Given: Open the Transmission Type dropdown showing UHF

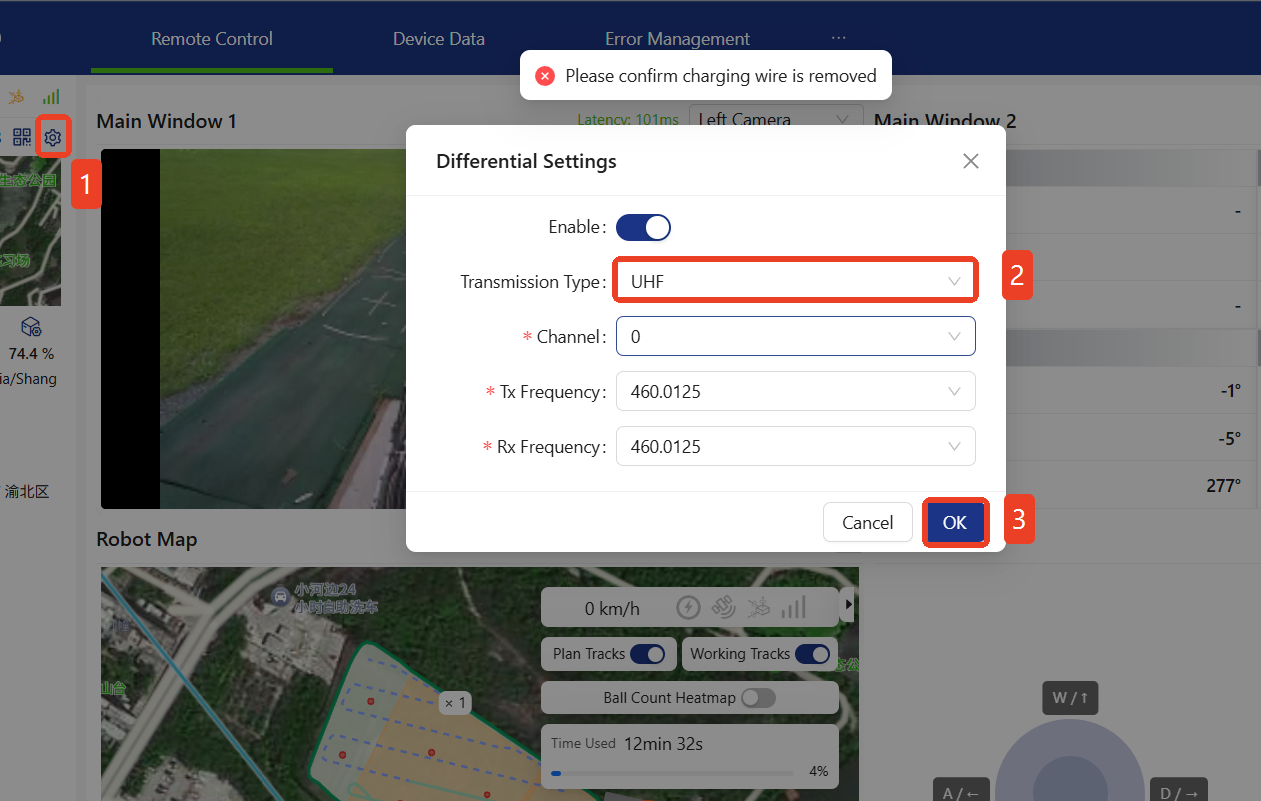Looking at the screenshot, I should (x=795, y=282).
